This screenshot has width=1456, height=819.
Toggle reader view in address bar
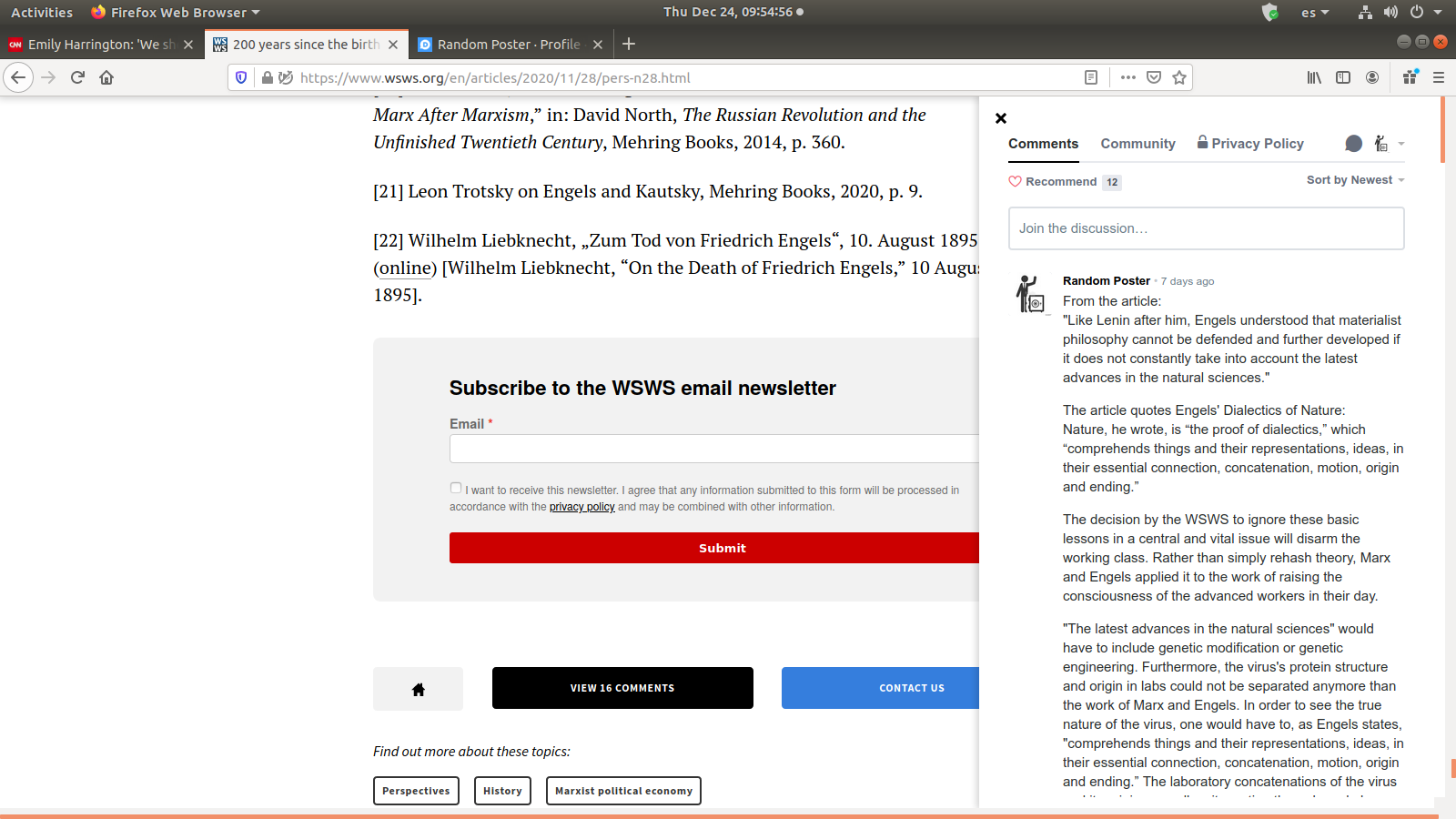coord(1091,77)
